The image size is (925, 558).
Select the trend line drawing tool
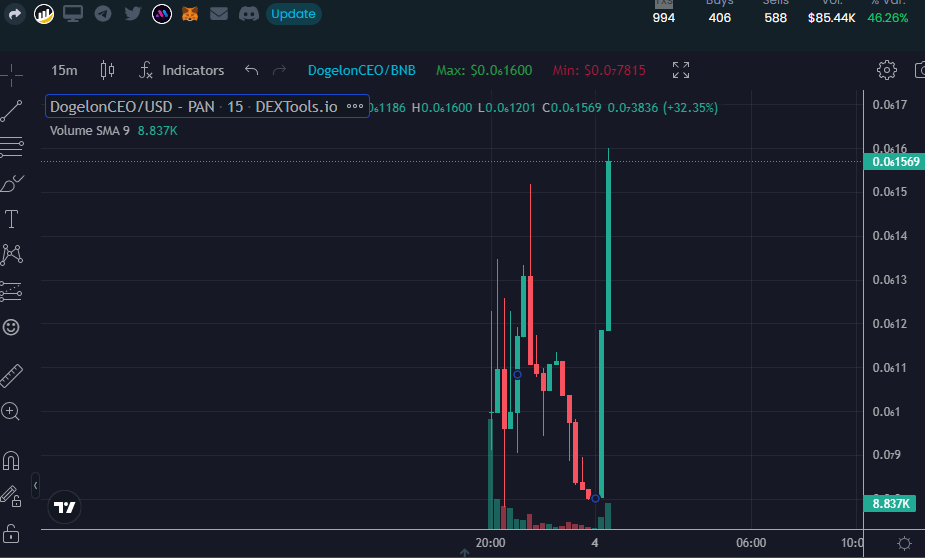[11, 111]
